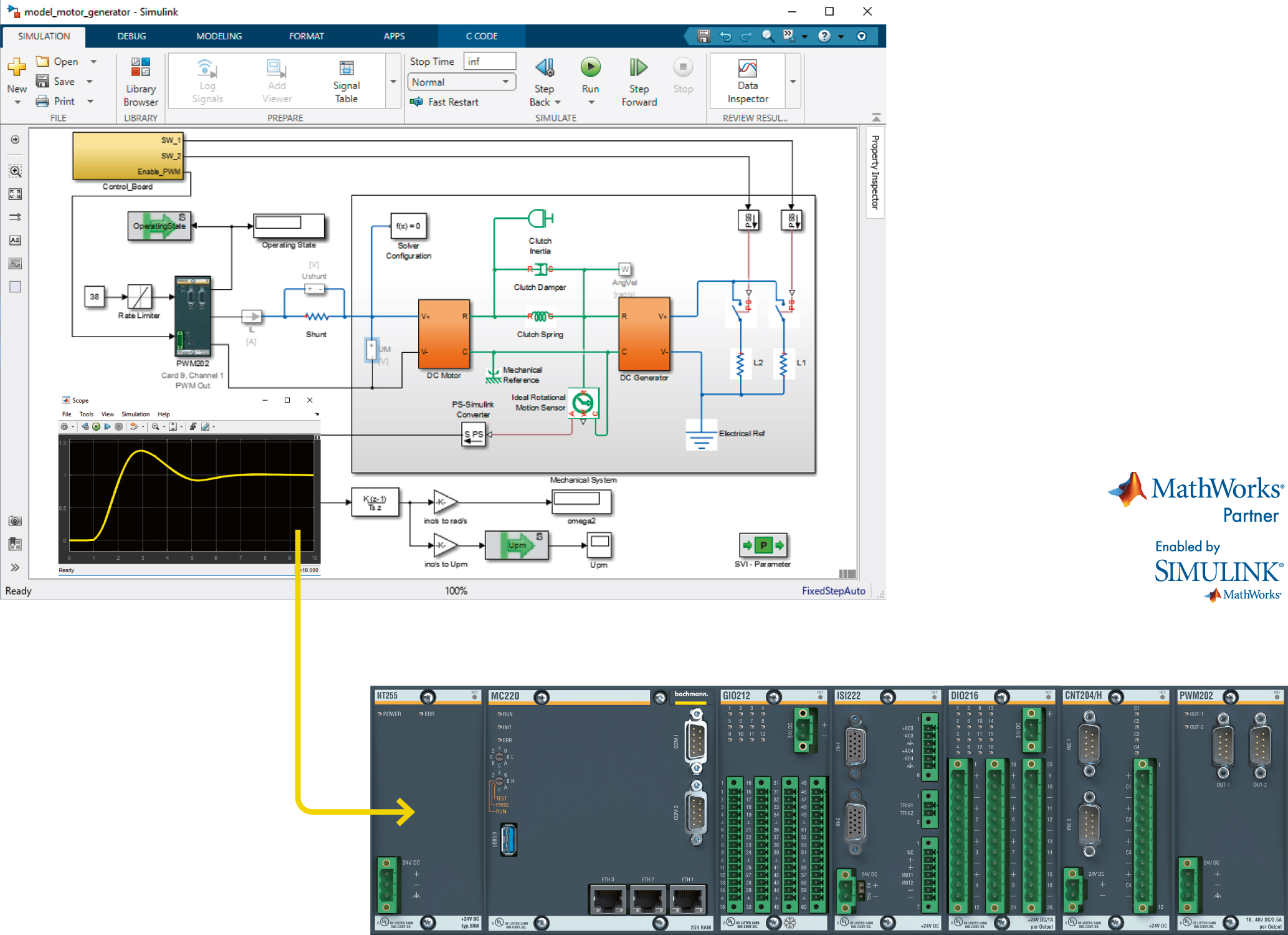Enable the zoom tool in Scope toolbar
This screenshot has width=1288, height=935.
click(156, 427)
